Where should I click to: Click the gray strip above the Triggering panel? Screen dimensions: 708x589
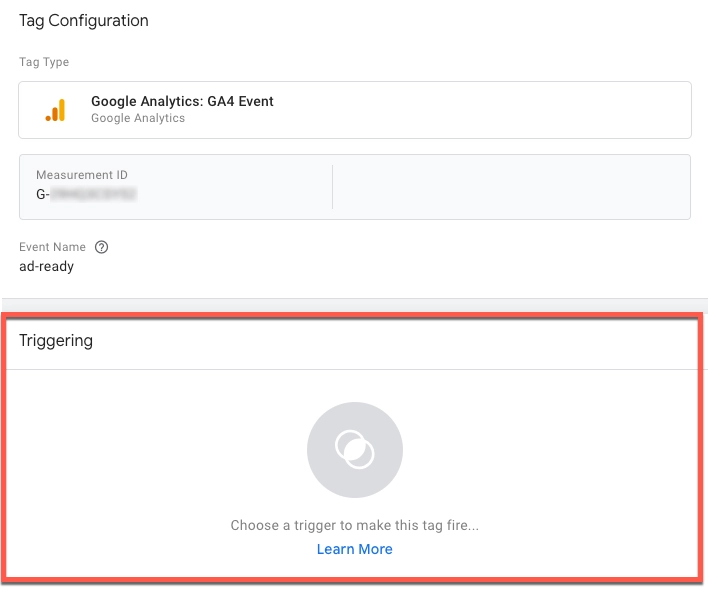(354, 305)
